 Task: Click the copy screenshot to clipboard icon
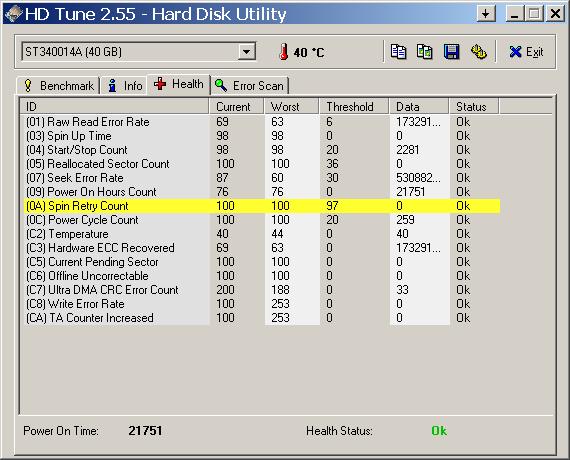point(425,52)
